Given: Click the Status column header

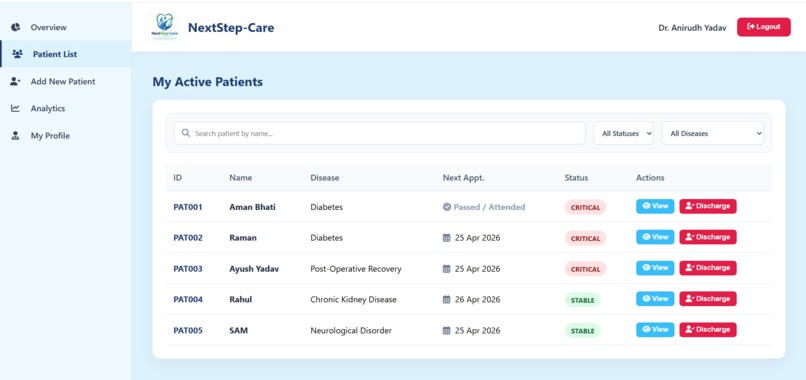Looking at the screenshot, I should [x=576, y=178].
